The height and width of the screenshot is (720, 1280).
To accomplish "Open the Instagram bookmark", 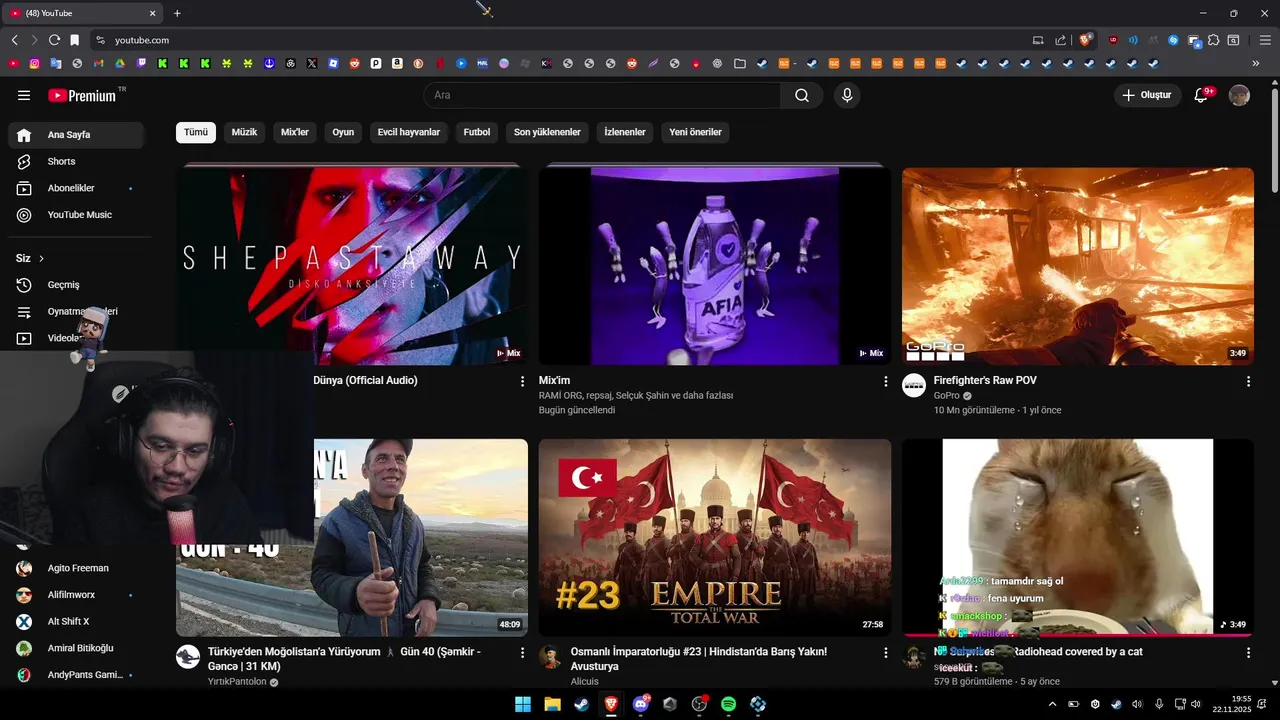I will tap(34, 63).
